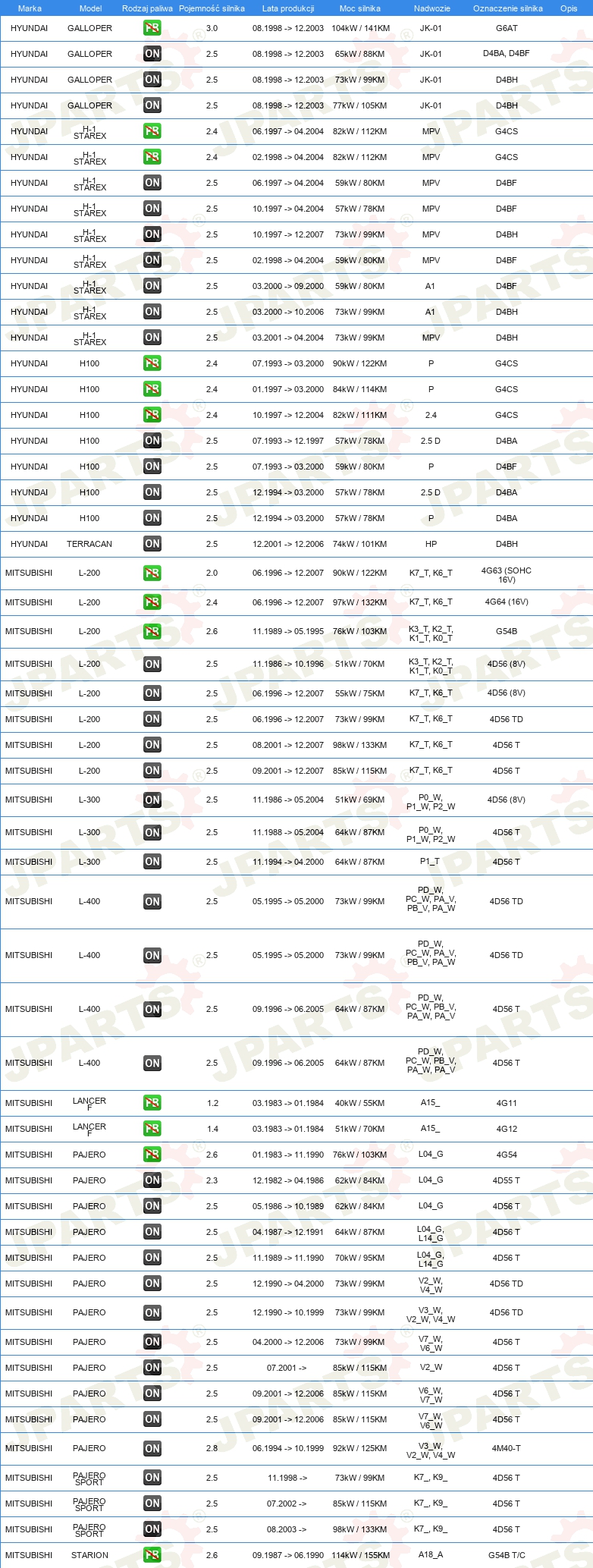Select the G54B T/C engine code cell
This screenshot has width=593, height=1568.
point(507,1555)
